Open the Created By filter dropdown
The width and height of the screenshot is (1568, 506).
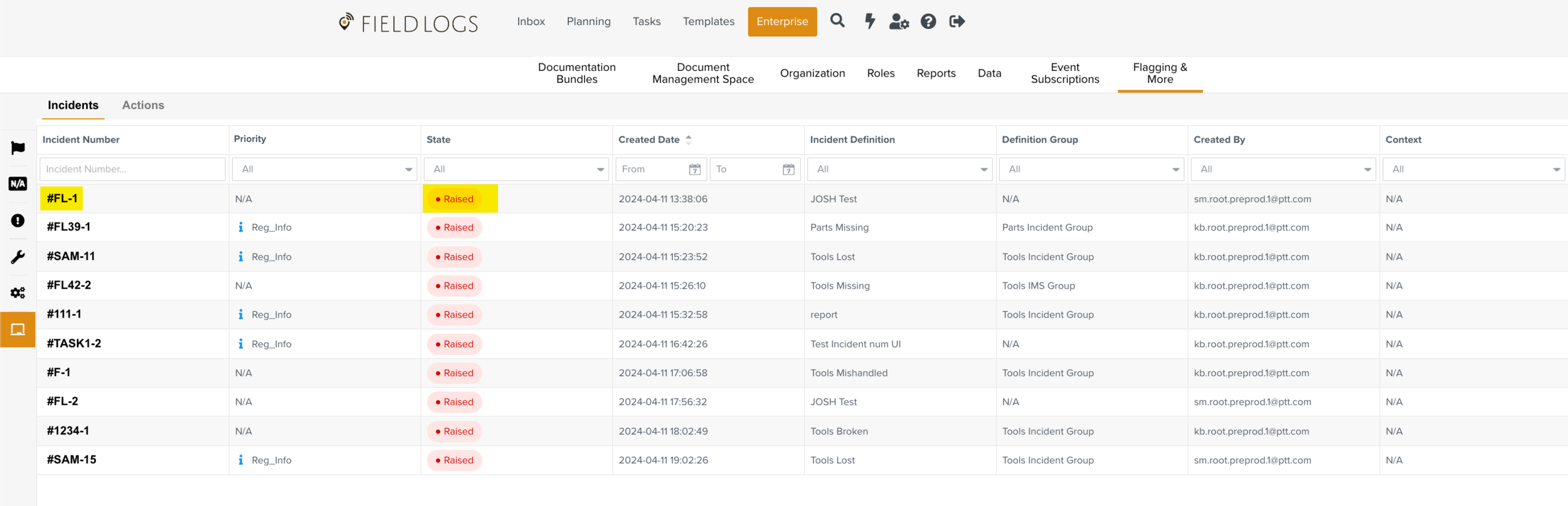1283,170
